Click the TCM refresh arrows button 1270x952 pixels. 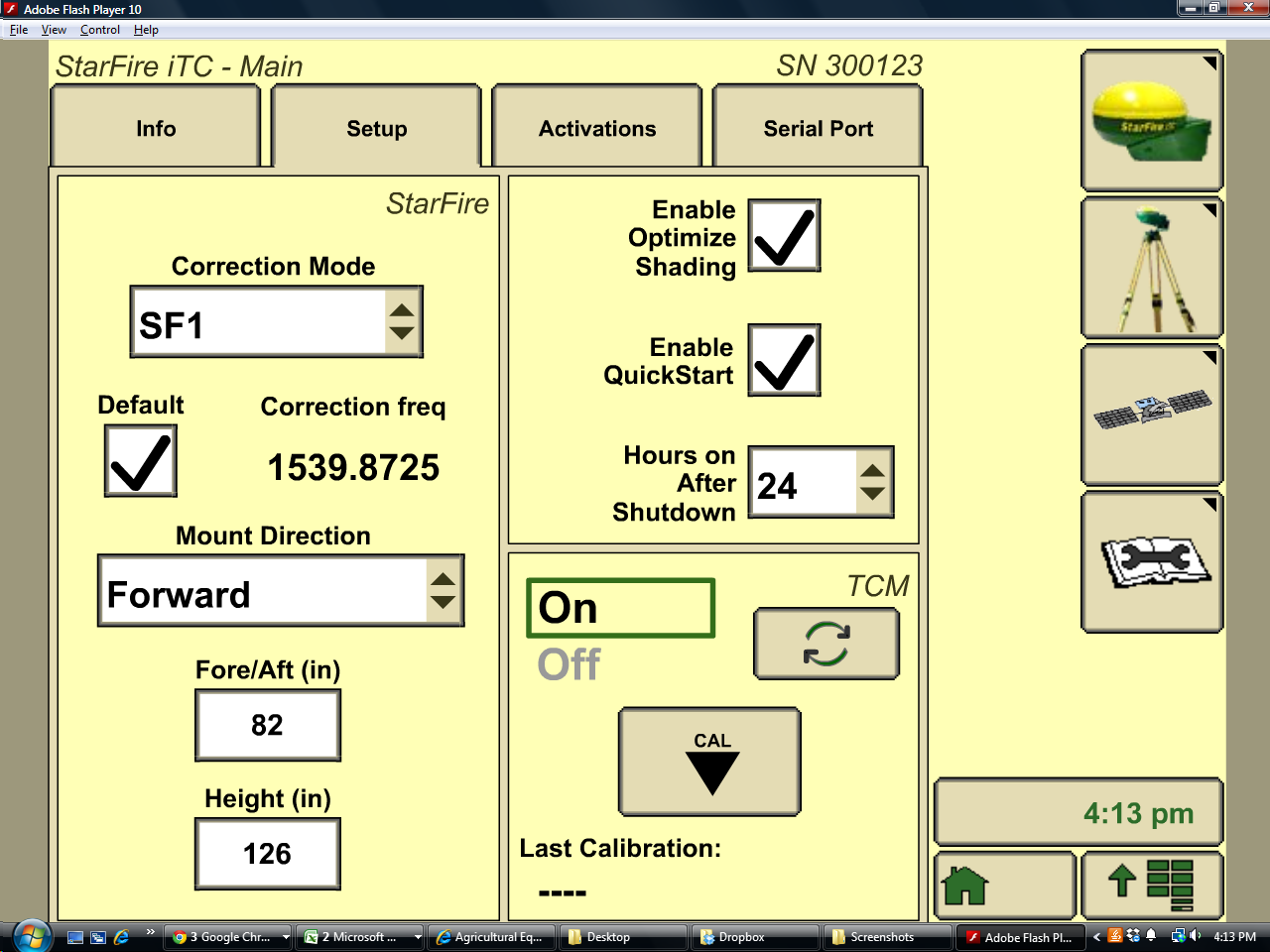(x=826, y=644)
